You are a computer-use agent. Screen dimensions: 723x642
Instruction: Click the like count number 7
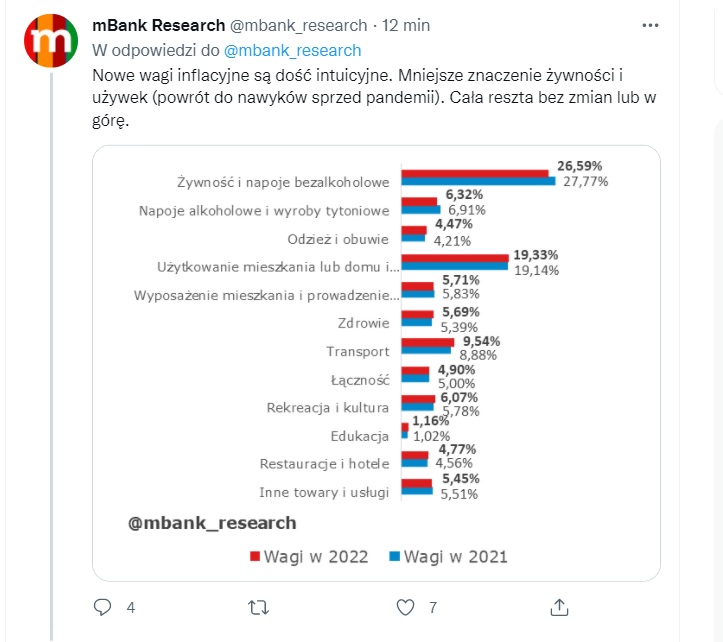pyautogui.click(x=433, y=608)
